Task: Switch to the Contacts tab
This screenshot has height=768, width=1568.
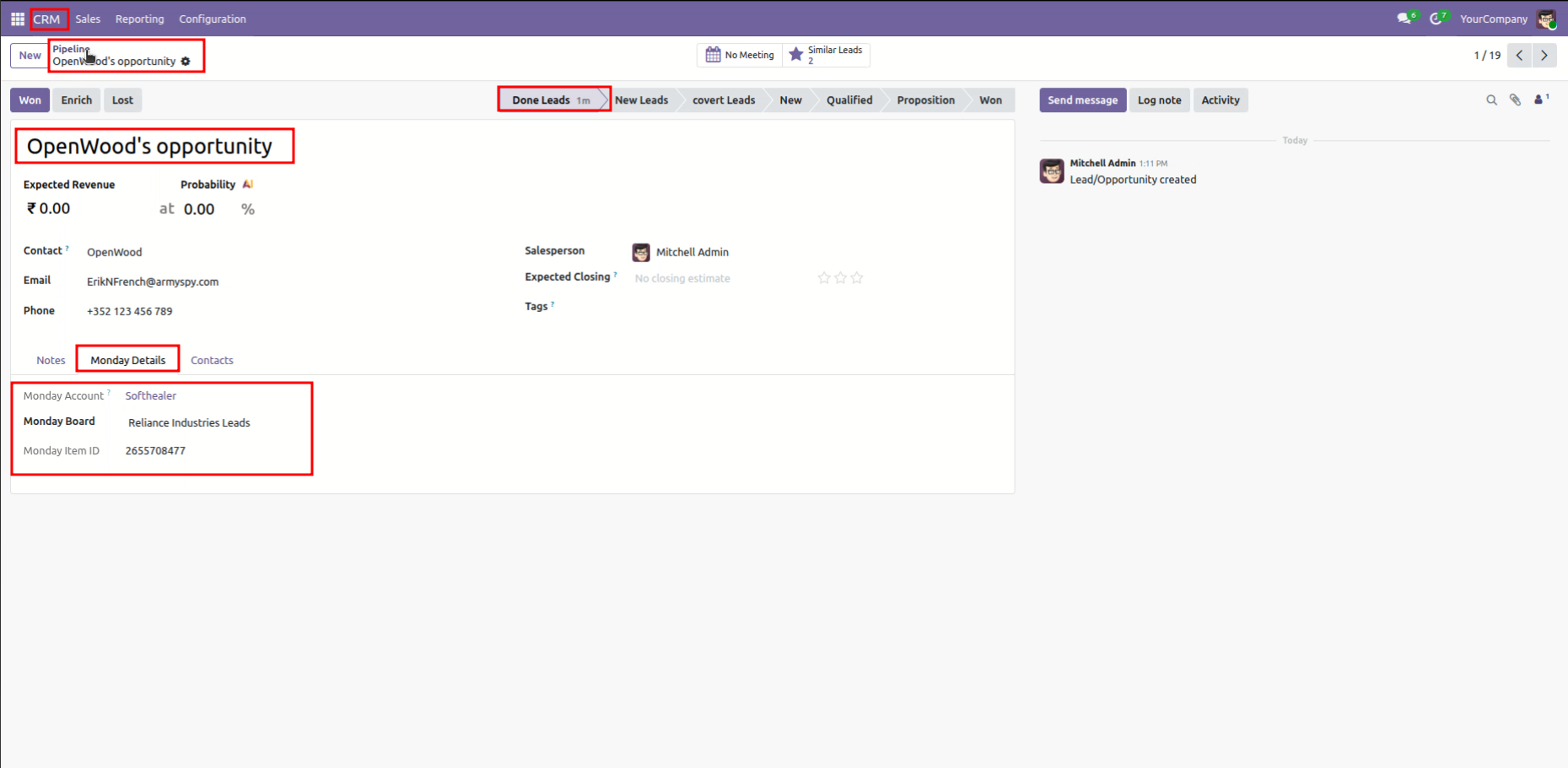Action: tap(212, 360)
